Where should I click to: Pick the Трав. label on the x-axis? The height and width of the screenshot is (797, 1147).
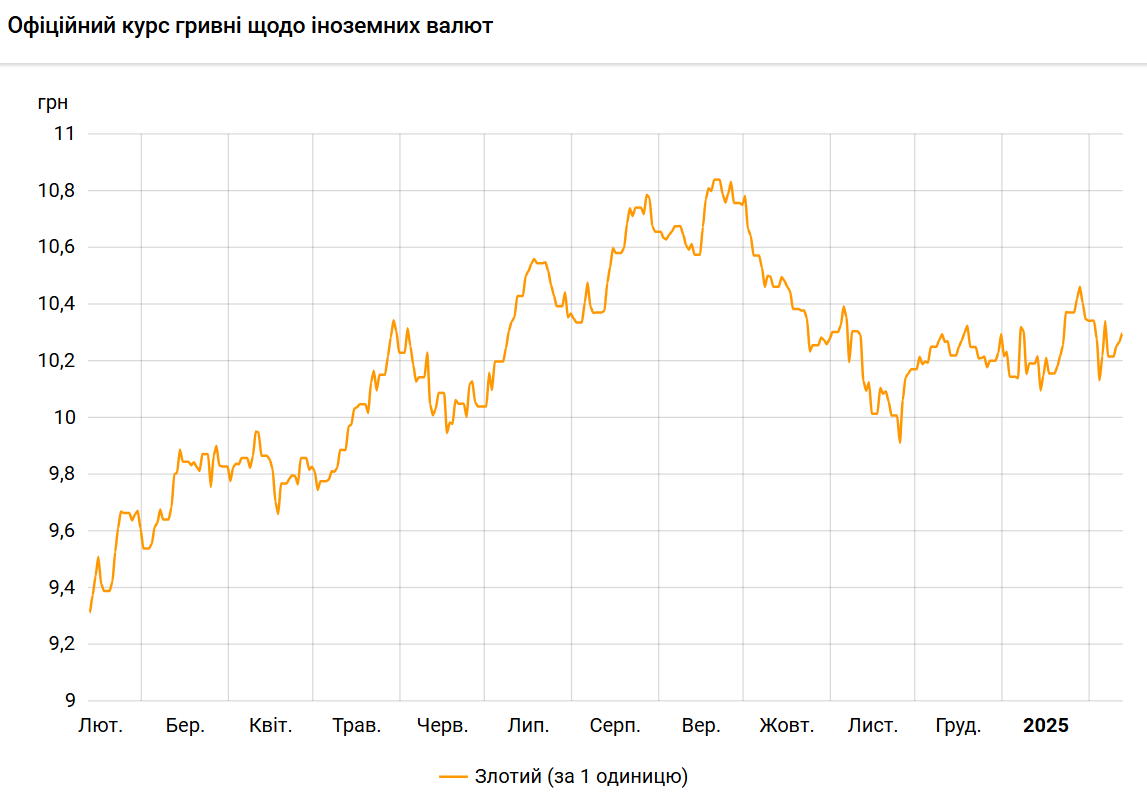pyautogui.click(x=357, y=726)
